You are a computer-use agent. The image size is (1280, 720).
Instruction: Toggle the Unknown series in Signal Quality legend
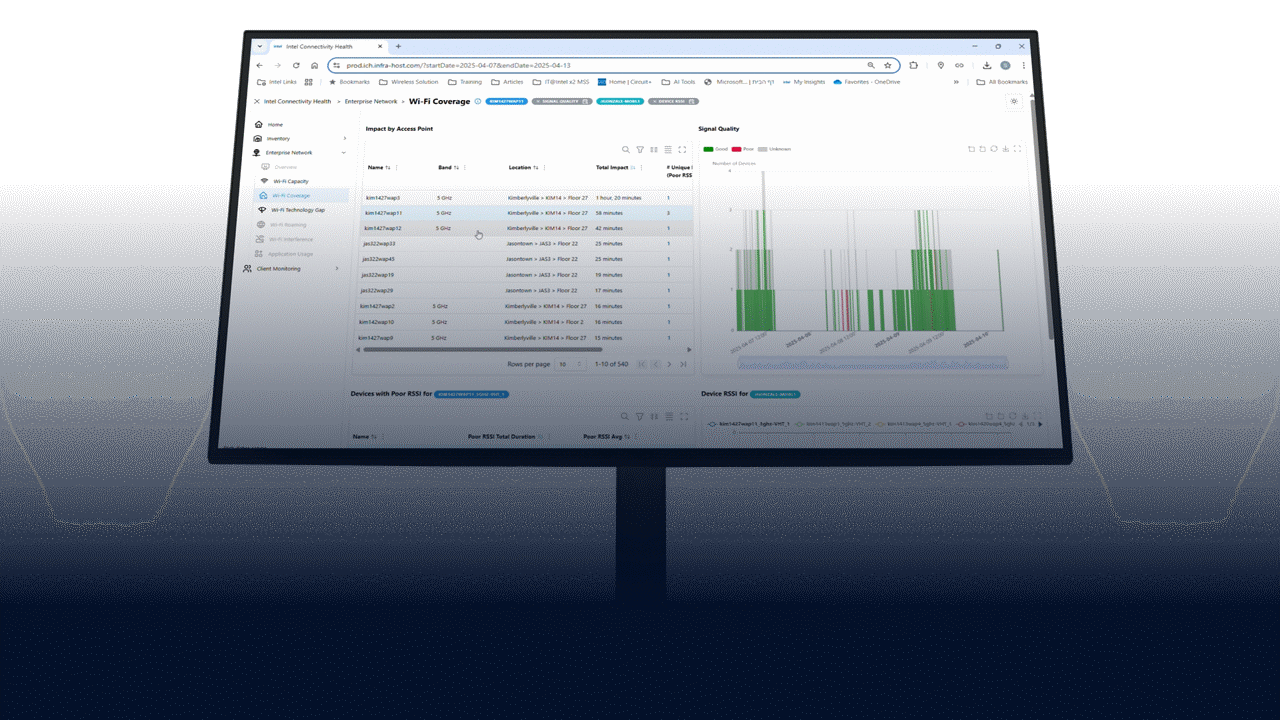[774, 149]
